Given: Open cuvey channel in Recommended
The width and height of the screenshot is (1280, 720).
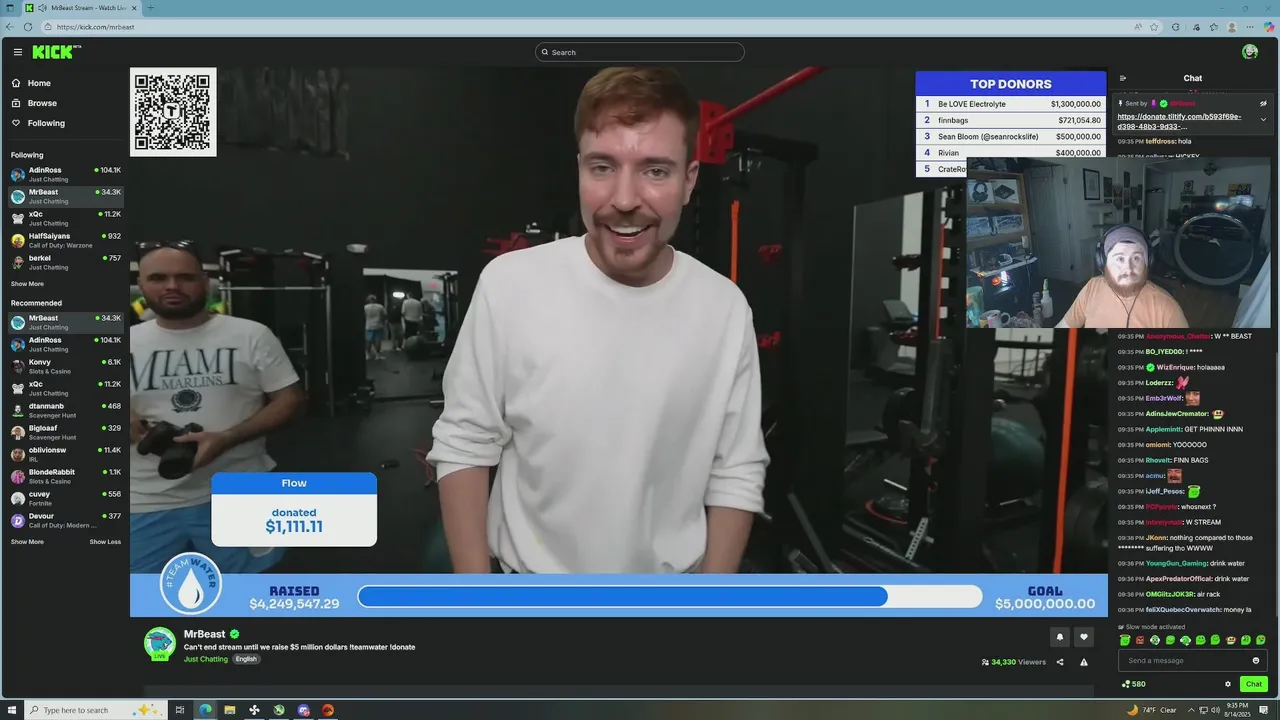Looking at the screenshot, I should (66, 498).
